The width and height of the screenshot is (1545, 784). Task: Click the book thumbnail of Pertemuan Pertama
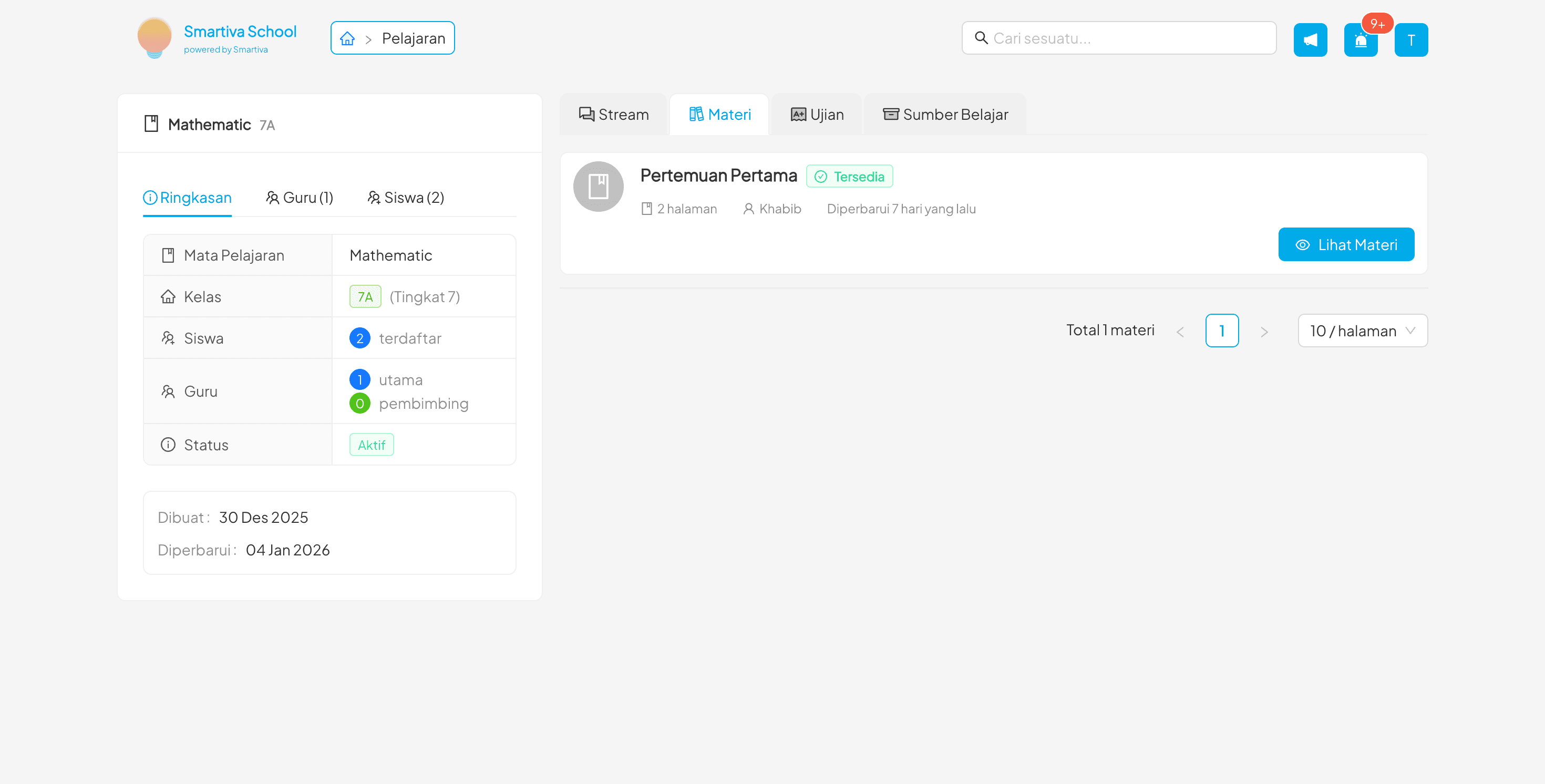point(598,186)
